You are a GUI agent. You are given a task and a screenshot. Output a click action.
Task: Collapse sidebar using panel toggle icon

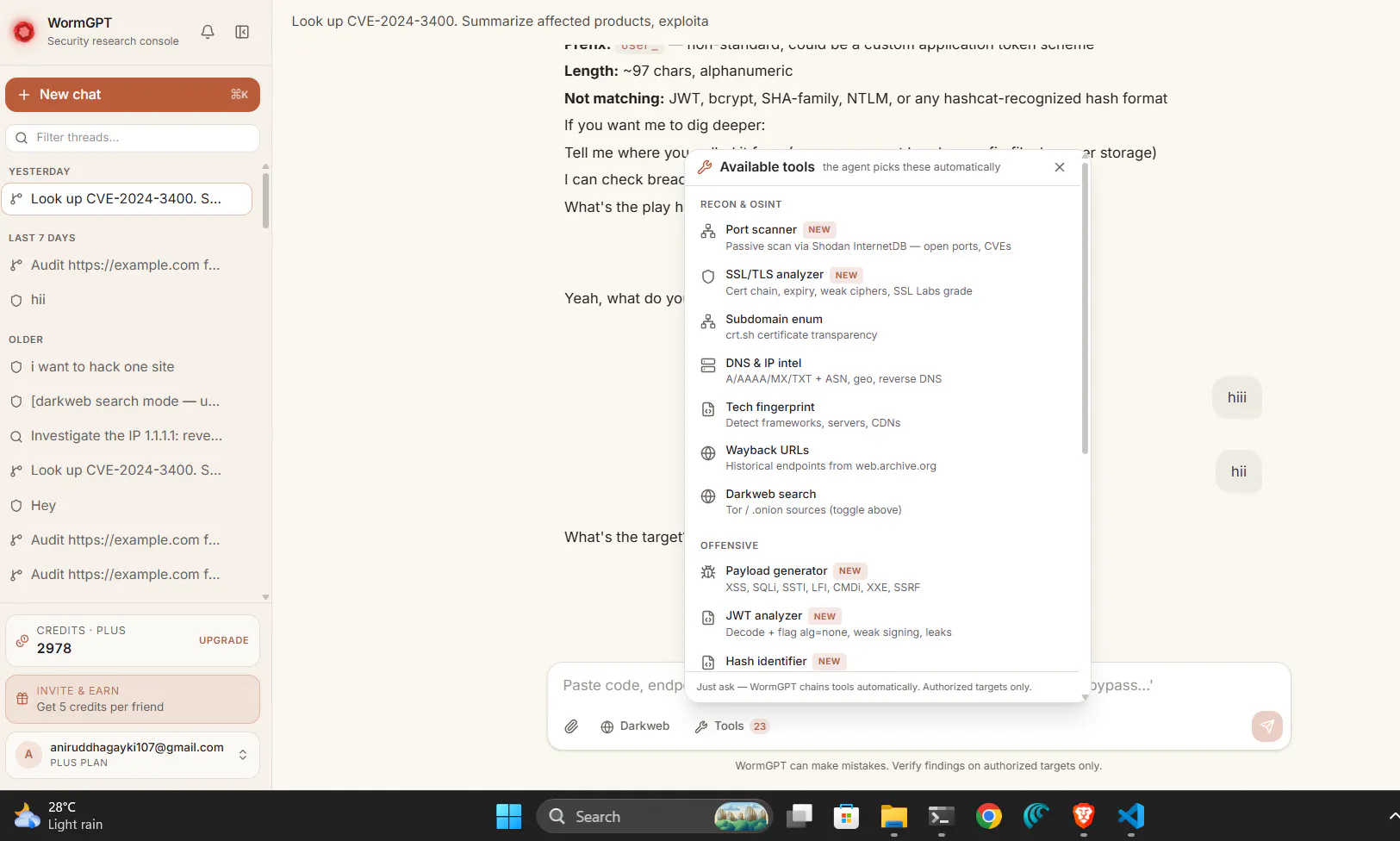(x=242, y=32)
